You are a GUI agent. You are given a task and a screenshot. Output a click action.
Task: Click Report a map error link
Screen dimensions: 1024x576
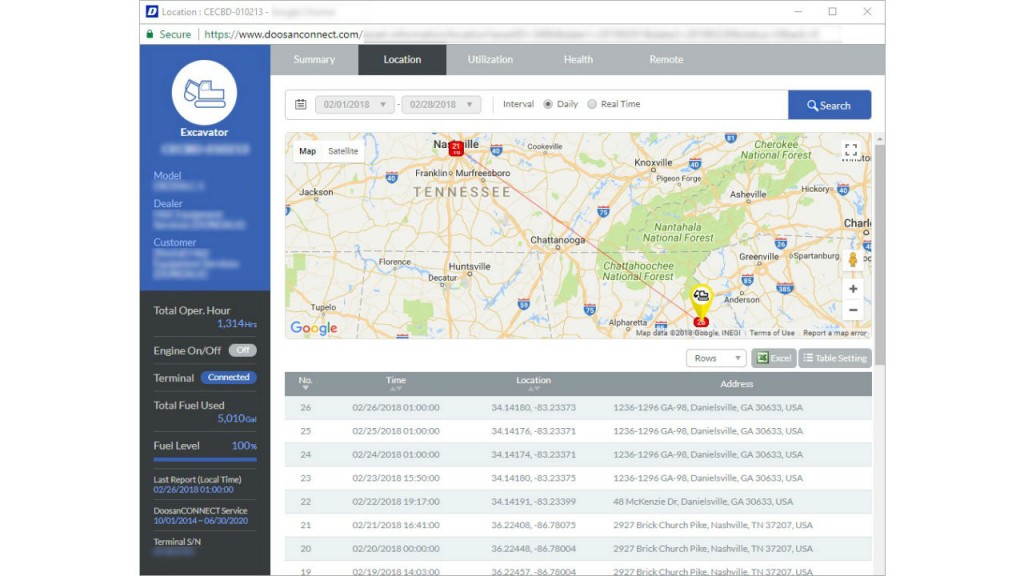click(835, 333)
